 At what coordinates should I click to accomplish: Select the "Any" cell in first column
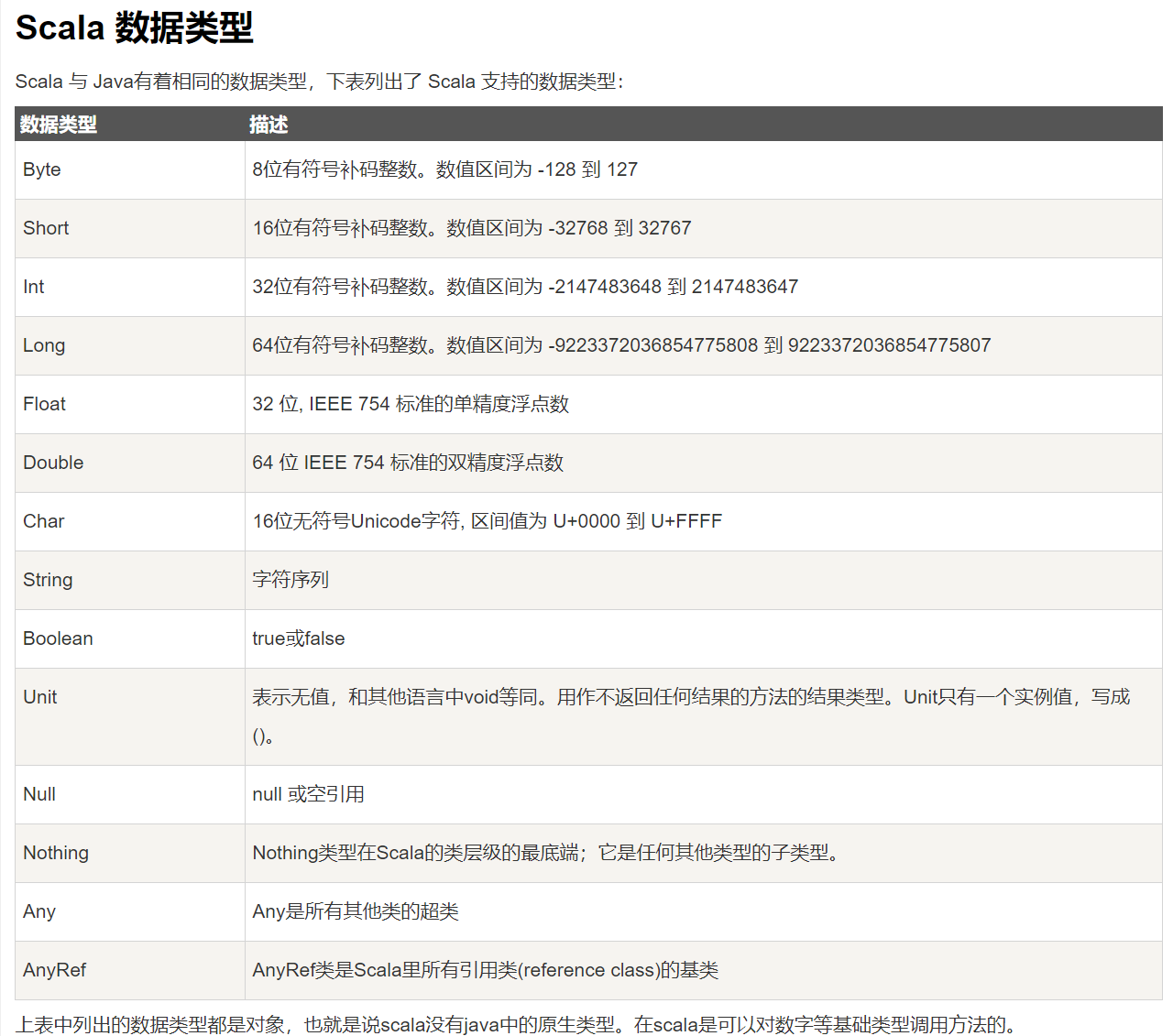pyautogui.click(x=130, y=911)
